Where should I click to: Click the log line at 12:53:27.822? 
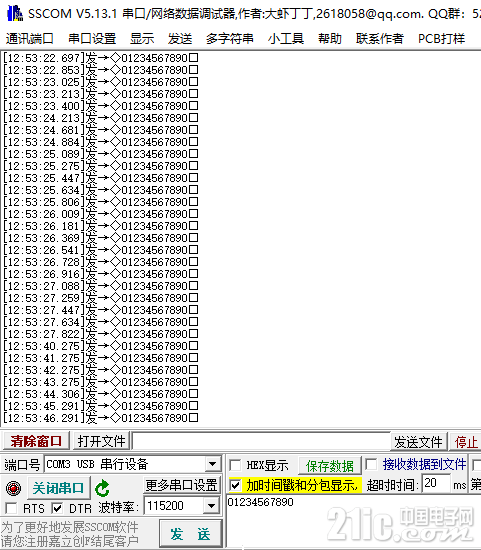pyautogui.click(x=101, y=334)
